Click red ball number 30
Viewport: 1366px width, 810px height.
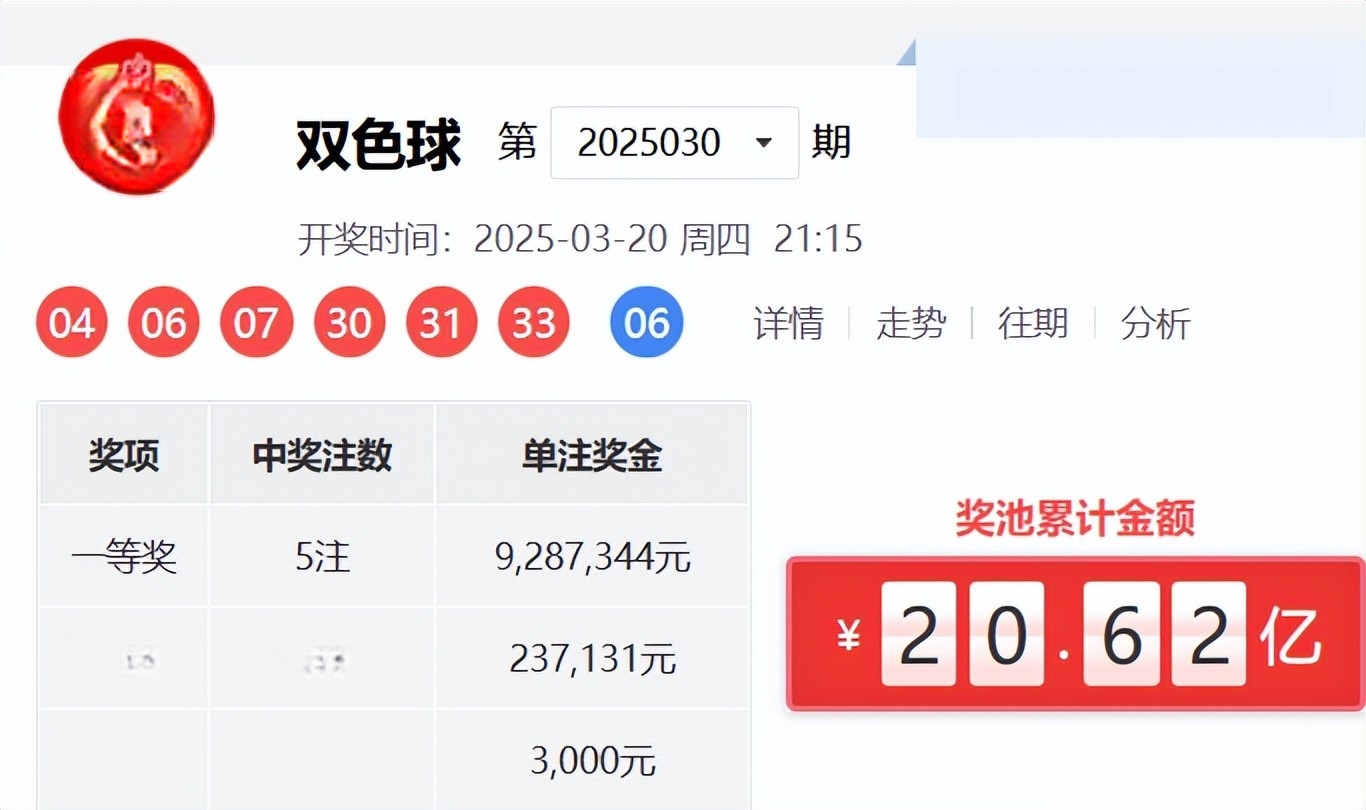[x=349, y=323]
